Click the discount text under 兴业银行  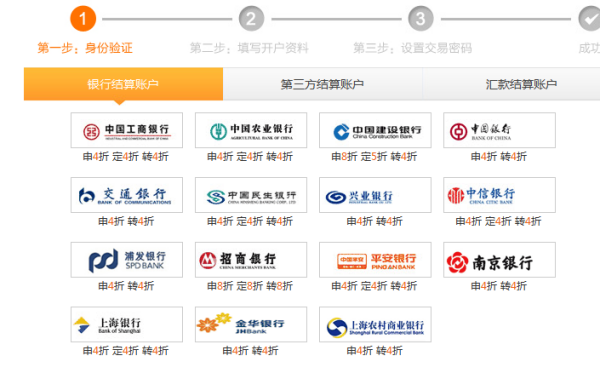point(374,221)
